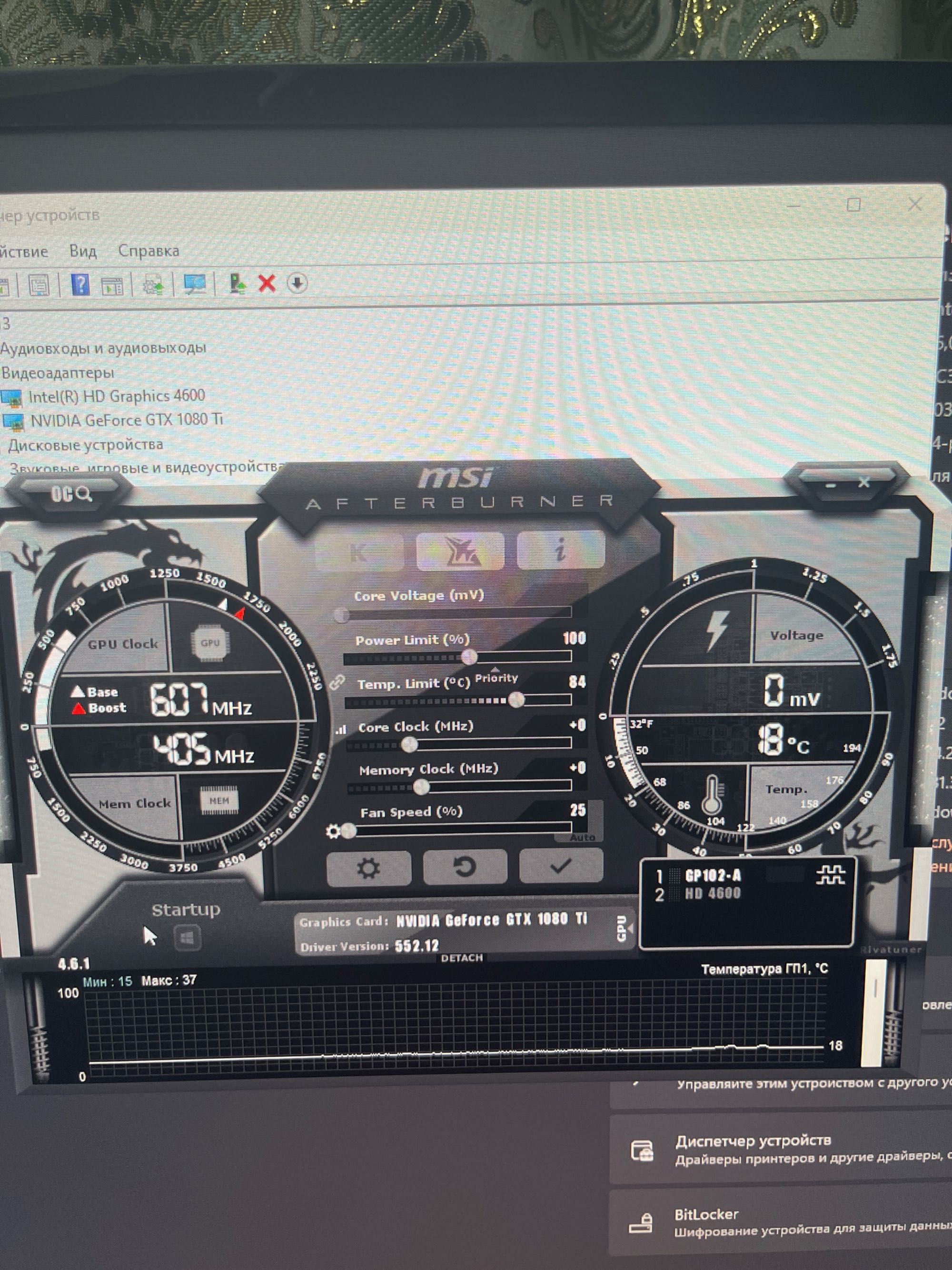Select GPU 1 GP102-A in list
Viewport: 952px width, 1270px height.
pyautogui.click(x=713, y=876)
